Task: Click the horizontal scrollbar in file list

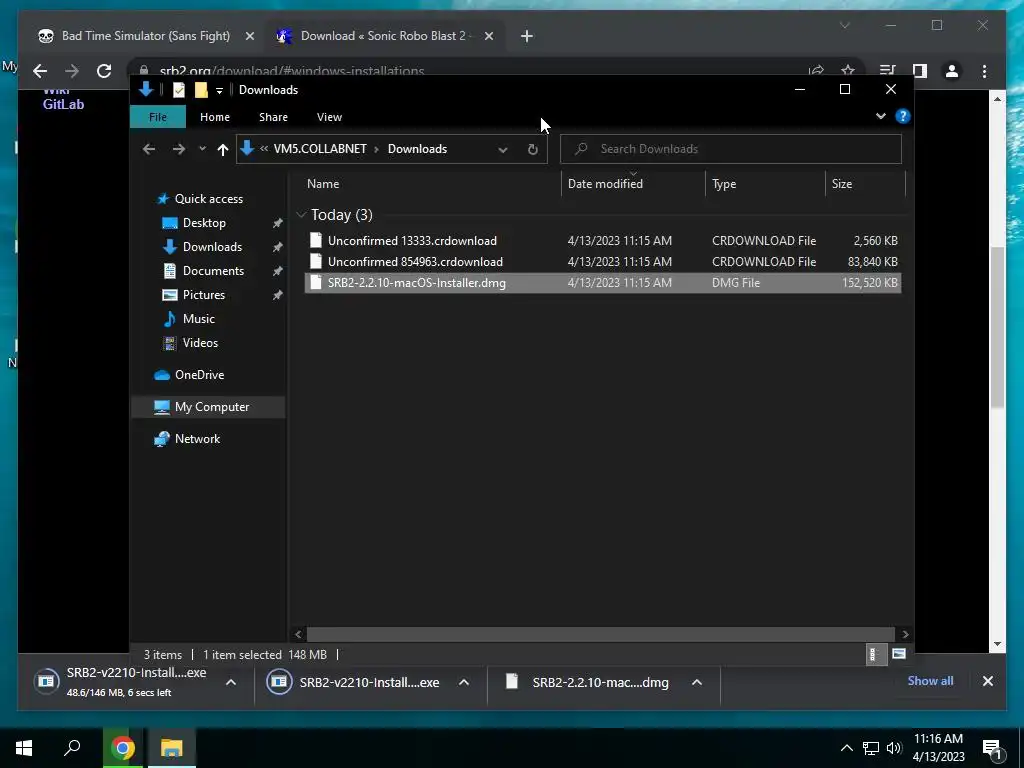Action: [x=600, y=634]
